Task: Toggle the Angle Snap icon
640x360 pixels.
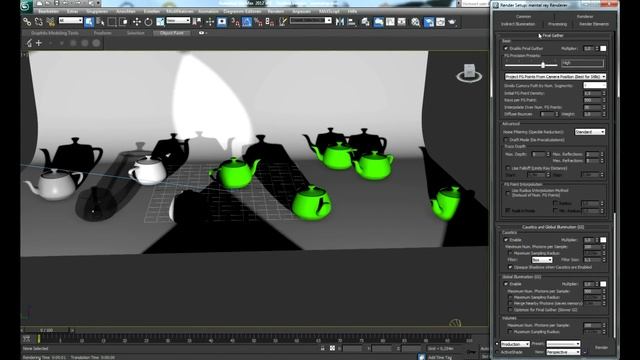Action: (x=247, y=22)
